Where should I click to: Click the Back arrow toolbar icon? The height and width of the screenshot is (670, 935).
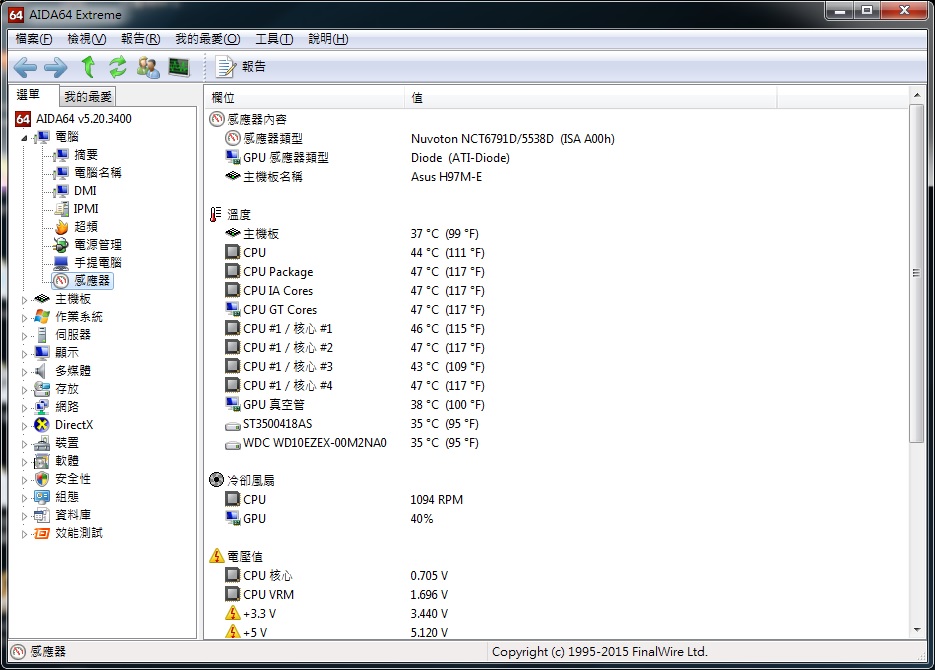(x=25, y=67)
